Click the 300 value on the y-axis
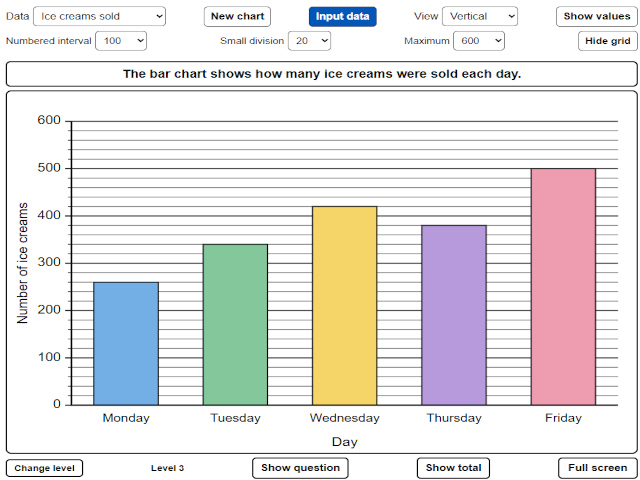This screenshot has width=640, height=480. pyautogui.click(x=49, y=262)
